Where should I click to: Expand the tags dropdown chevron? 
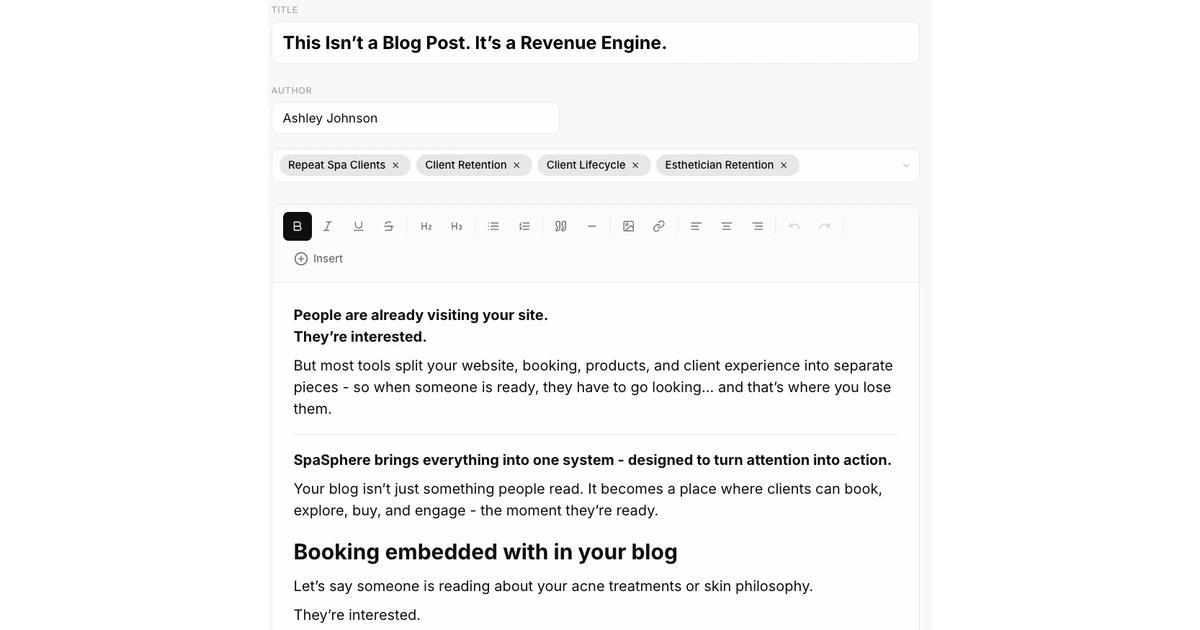click(x=906, y=166)
